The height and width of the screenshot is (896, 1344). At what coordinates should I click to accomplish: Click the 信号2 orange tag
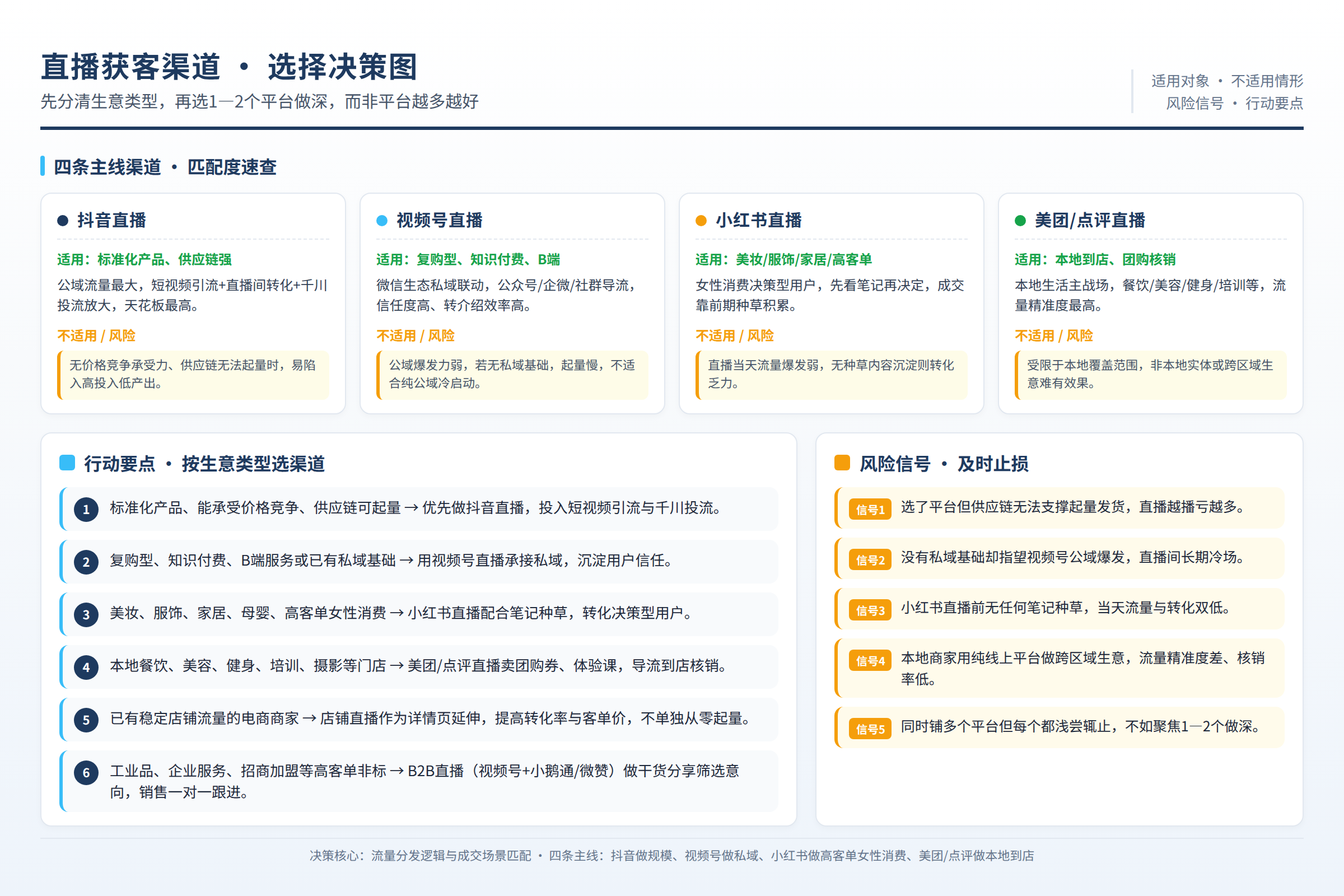[x=870, y=560]
